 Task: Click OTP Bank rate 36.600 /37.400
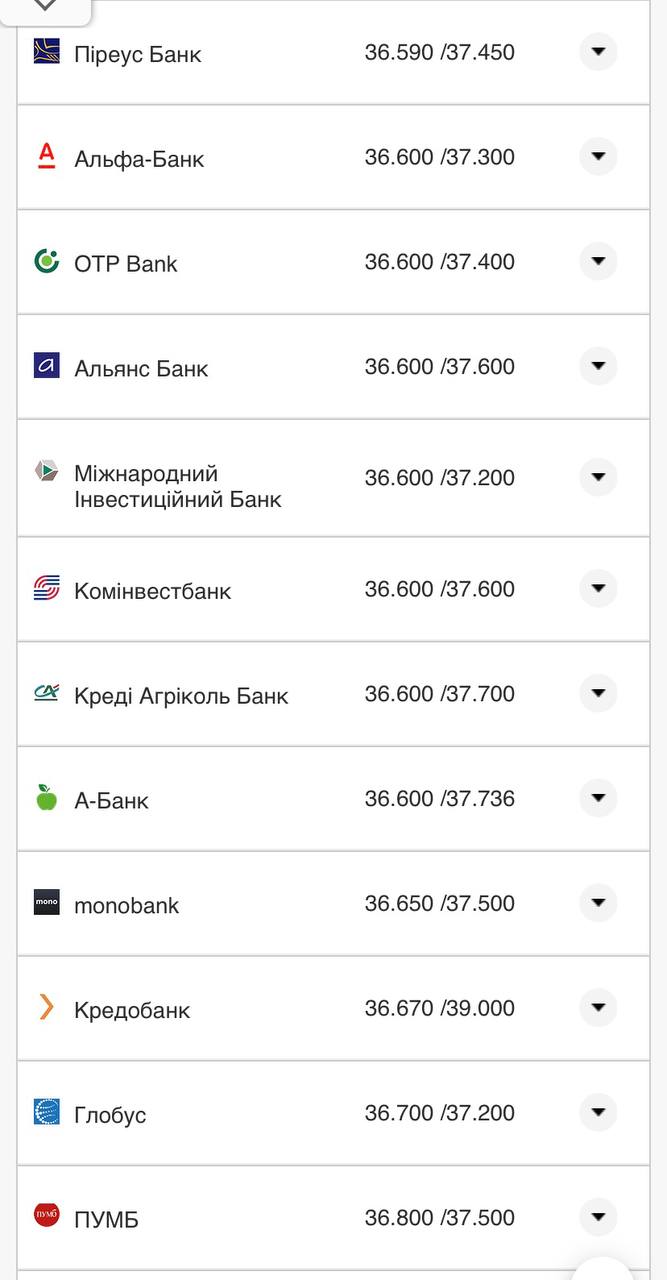(439, 262)
